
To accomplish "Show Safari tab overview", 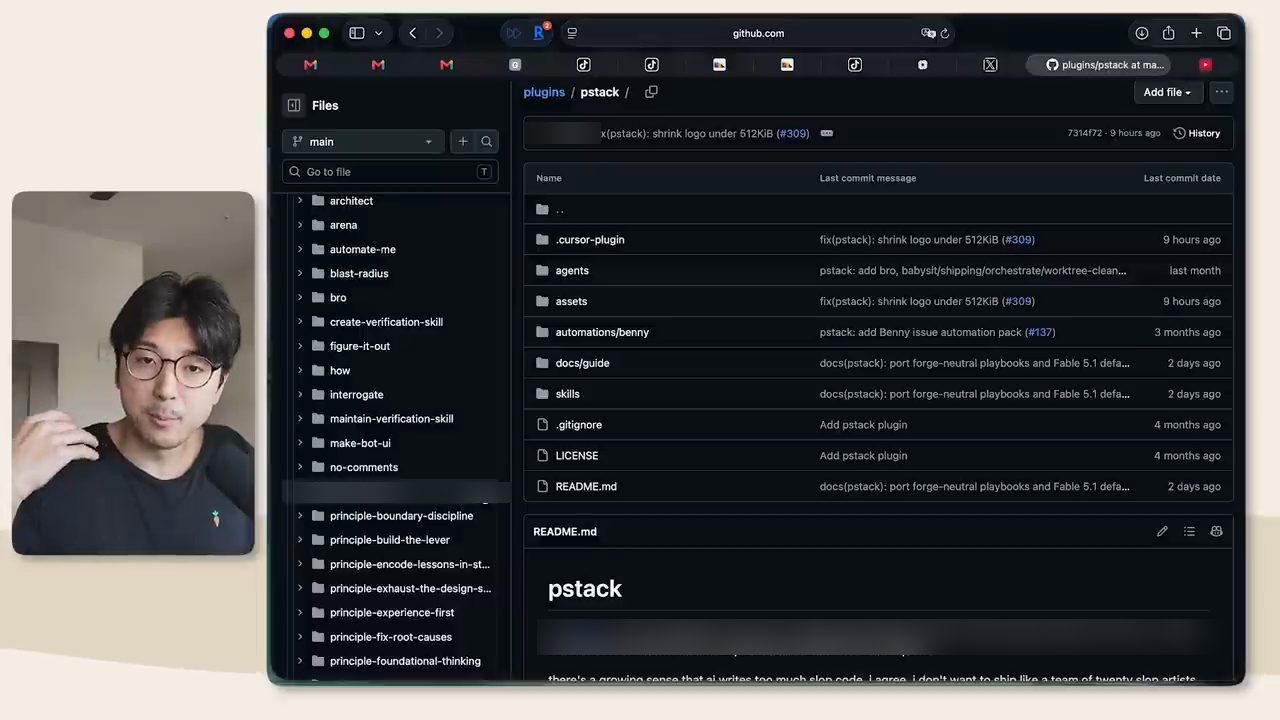I will coord(1224,33).
